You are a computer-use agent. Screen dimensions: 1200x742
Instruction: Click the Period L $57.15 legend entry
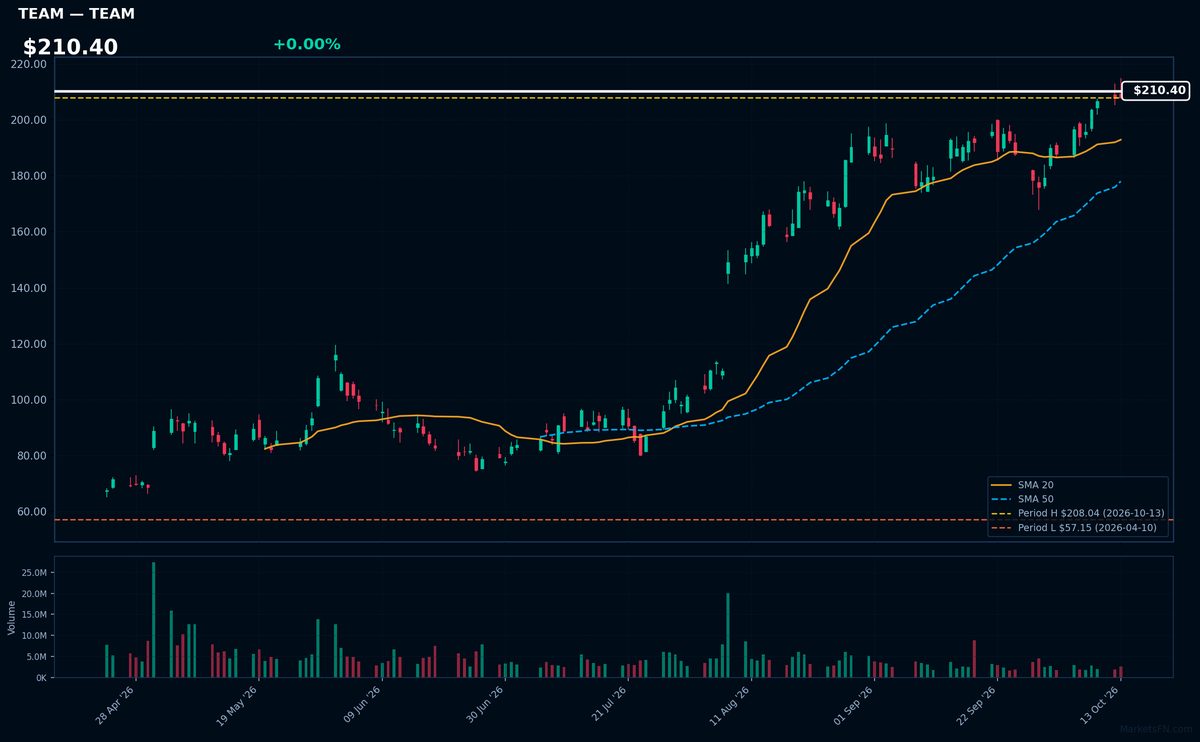click(x=1078, y=527)
